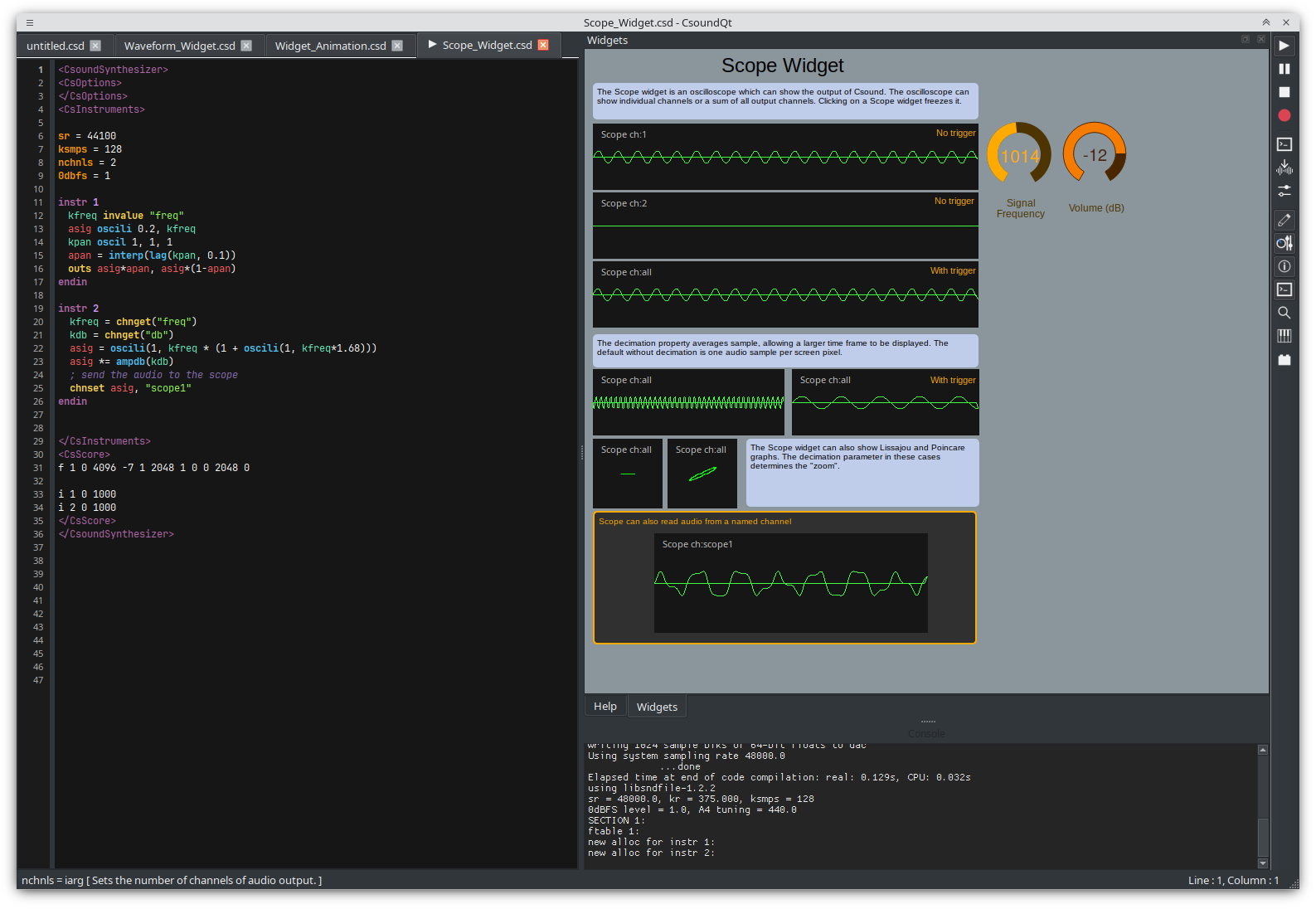
Task: Click the red Record button
Action: [x=1284, y=115]
